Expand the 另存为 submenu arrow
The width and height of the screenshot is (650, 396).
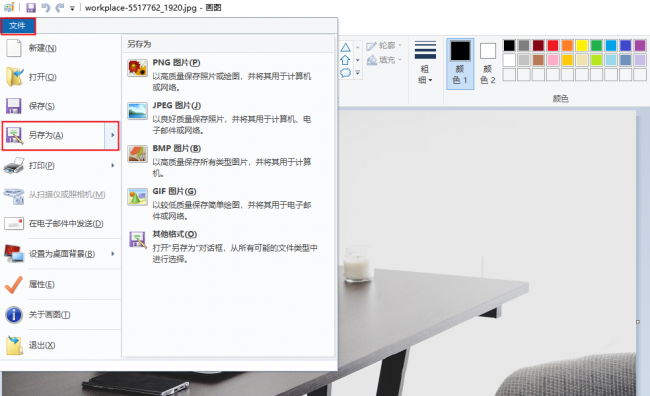[x=112, y=135]
